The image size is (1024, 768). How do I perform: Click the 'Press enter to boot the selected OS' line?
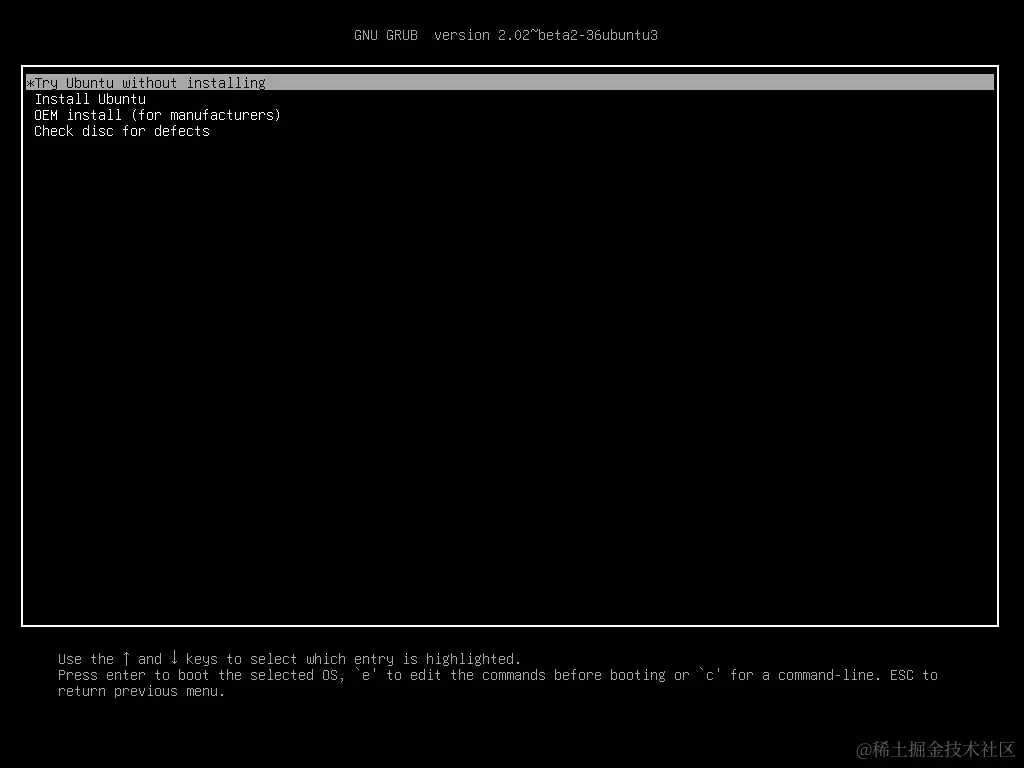[x=498, y=675]
